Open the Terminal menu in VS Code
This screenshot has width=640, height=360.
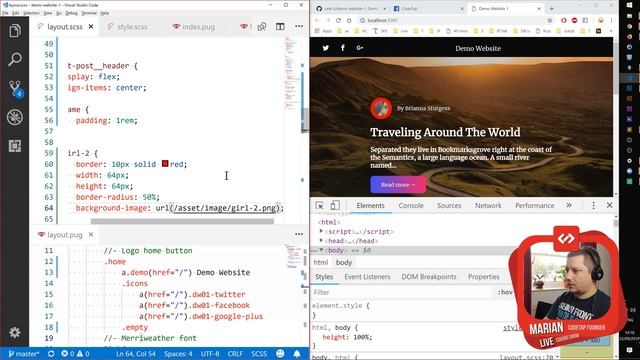click(89, 13)
